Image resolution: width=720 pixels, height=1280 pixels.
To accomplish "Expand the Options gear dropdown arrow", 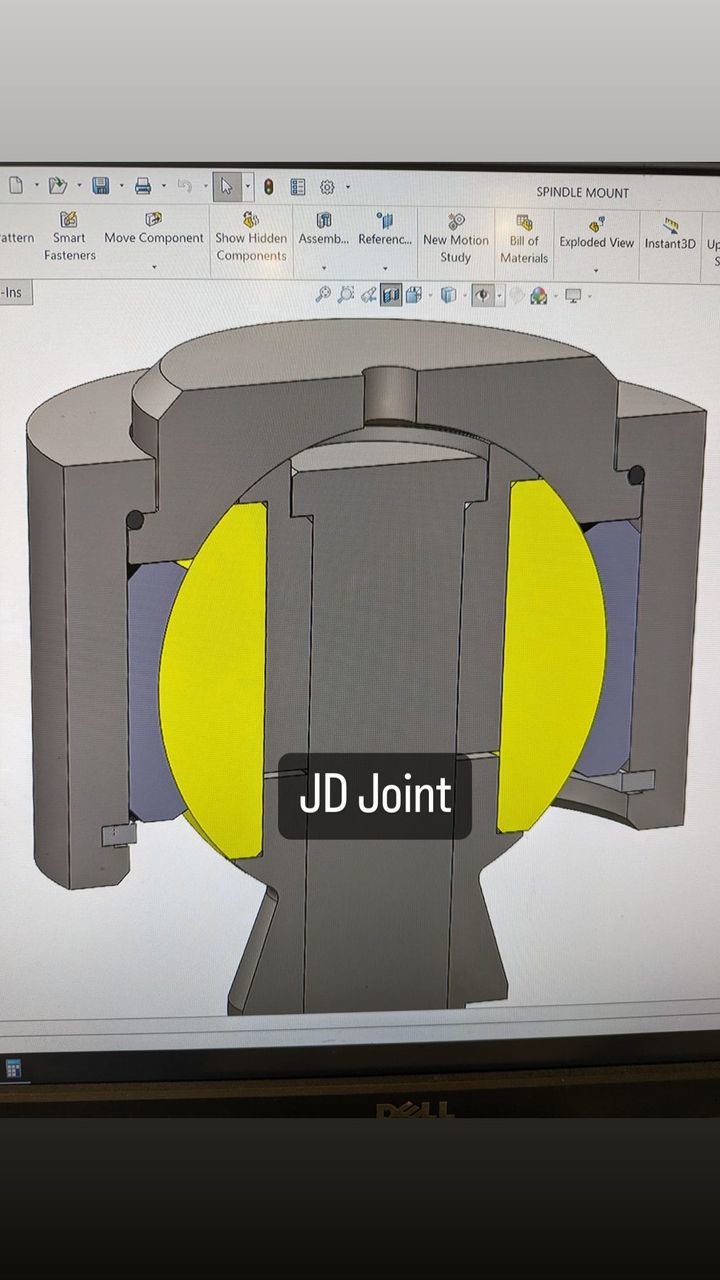I will click(x=348, y=187).
